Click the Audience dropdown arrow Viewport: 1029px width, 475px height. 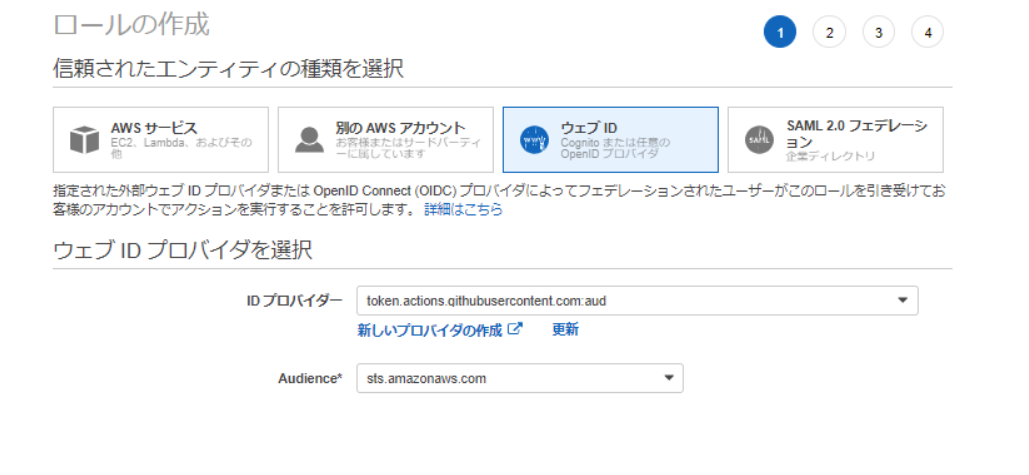click(x=669, y=379)
